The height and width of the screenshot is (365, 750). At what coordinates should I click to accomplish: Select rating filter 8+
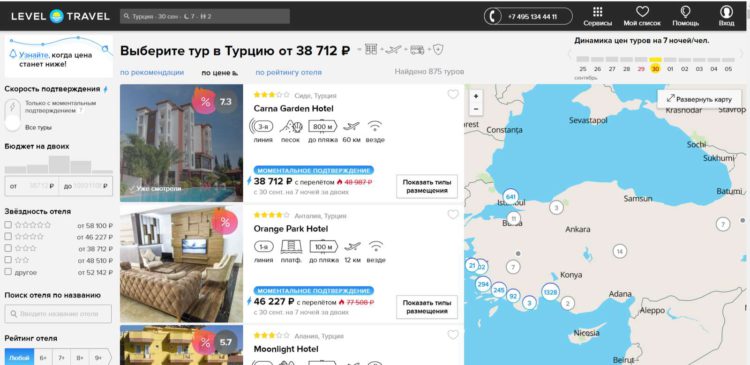coord(79,357)
